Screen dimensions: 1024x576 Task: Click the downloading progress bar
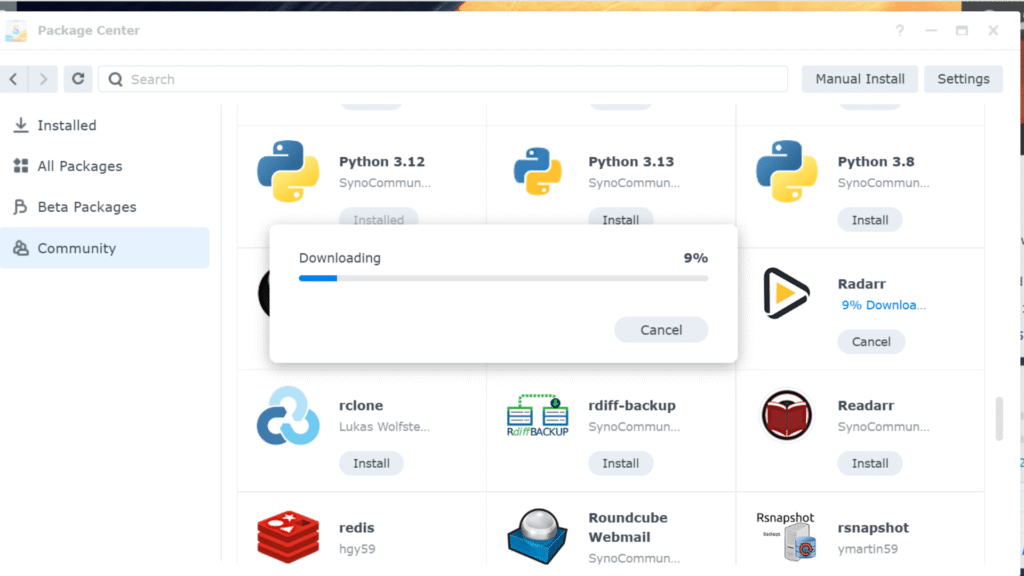point(503,278)
